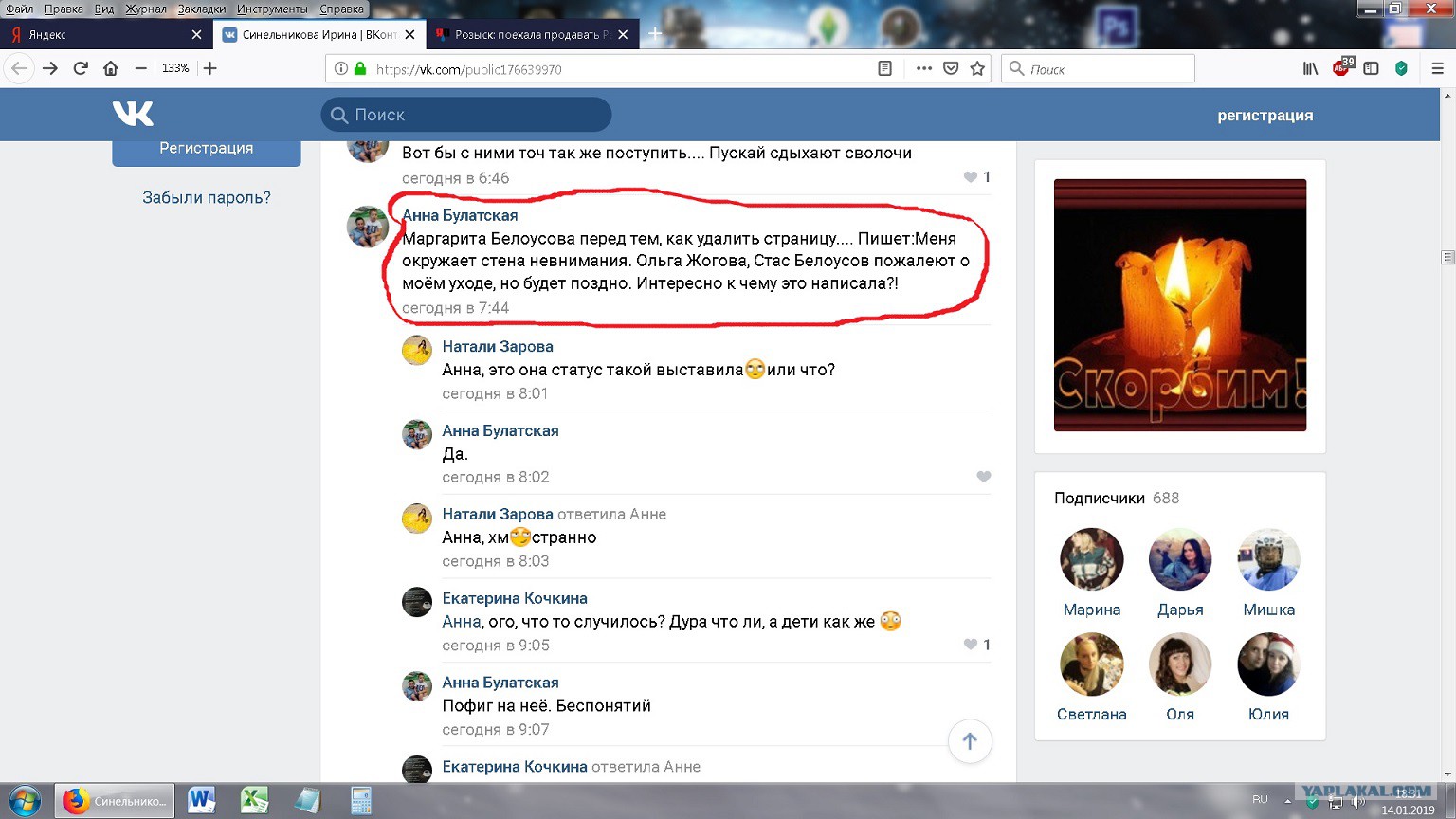Screen dimensions: 1456x819
Task: Like Анна Булатская's "Да." comment
Action: pos(984,477)
